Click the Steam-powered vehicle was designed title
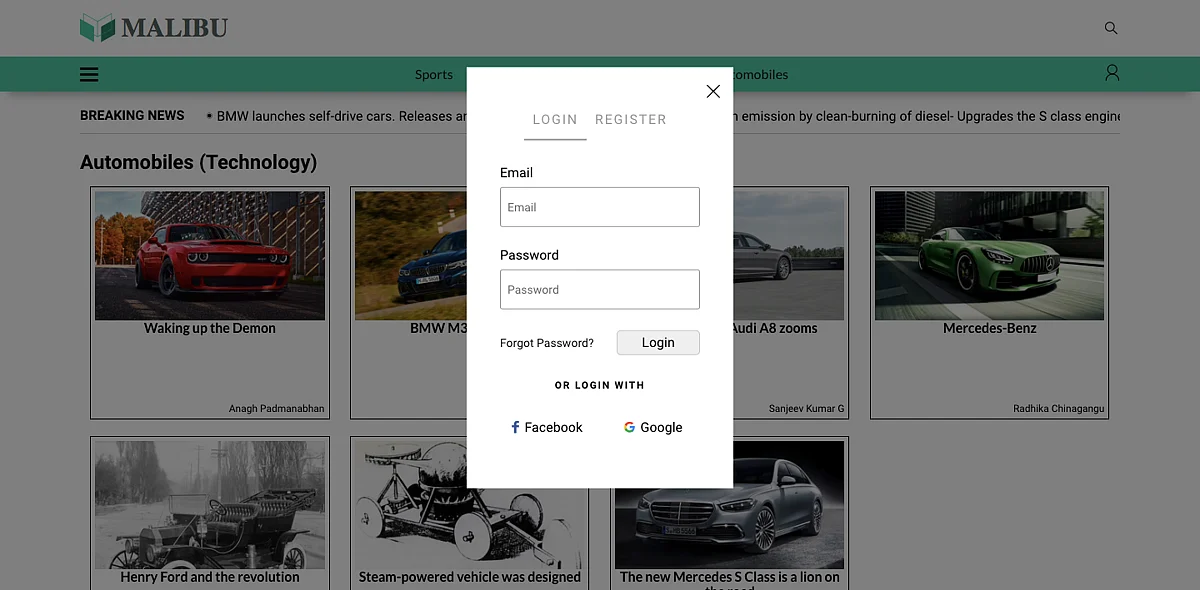1200x590 pixels. tap(470, 577)
